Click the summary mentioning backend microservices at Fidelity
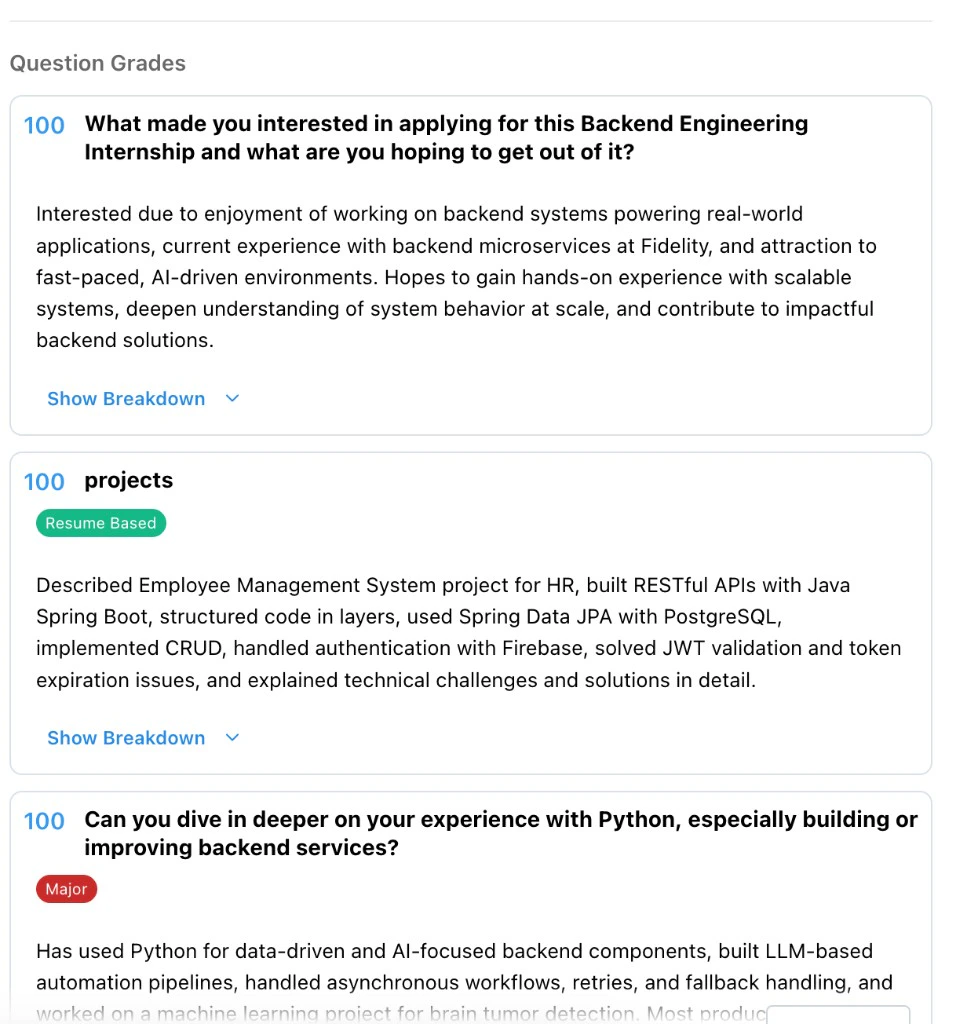Screen dimensions: 967x1024 [x=456, y=277]
